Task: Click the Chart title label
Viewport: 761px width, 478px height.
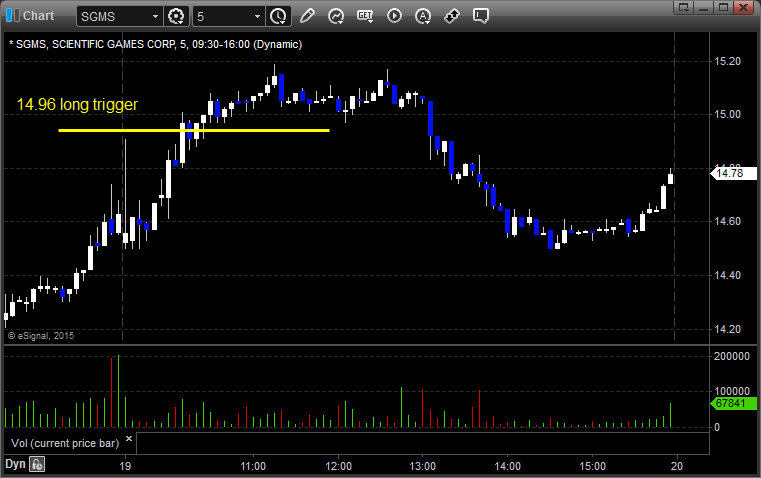Action: (x=39, y=16)
